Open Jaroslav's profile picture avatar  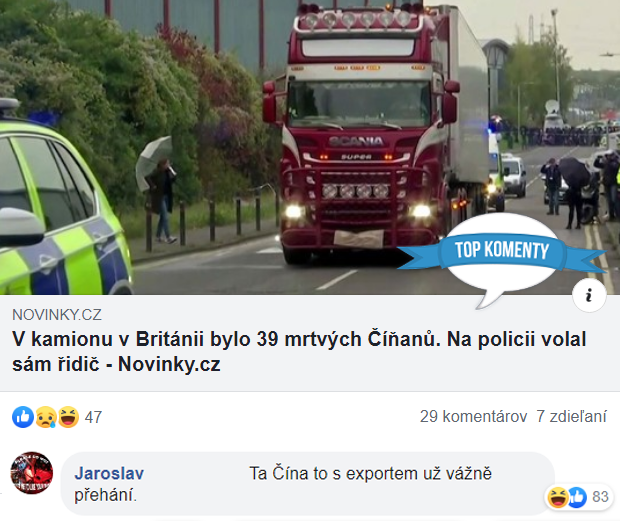[32, 473]
